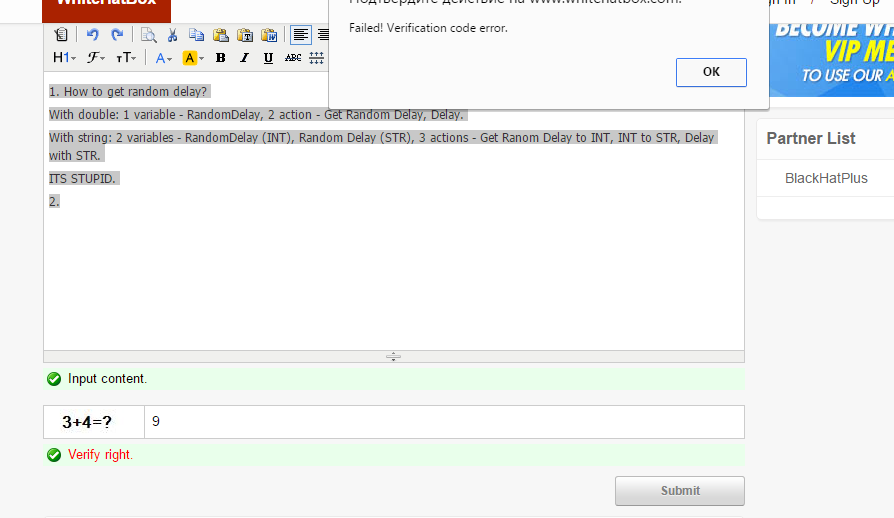The width and height of the screenshot is (894, 518).
Task: Click the Submit button
Action: (679, 491)
